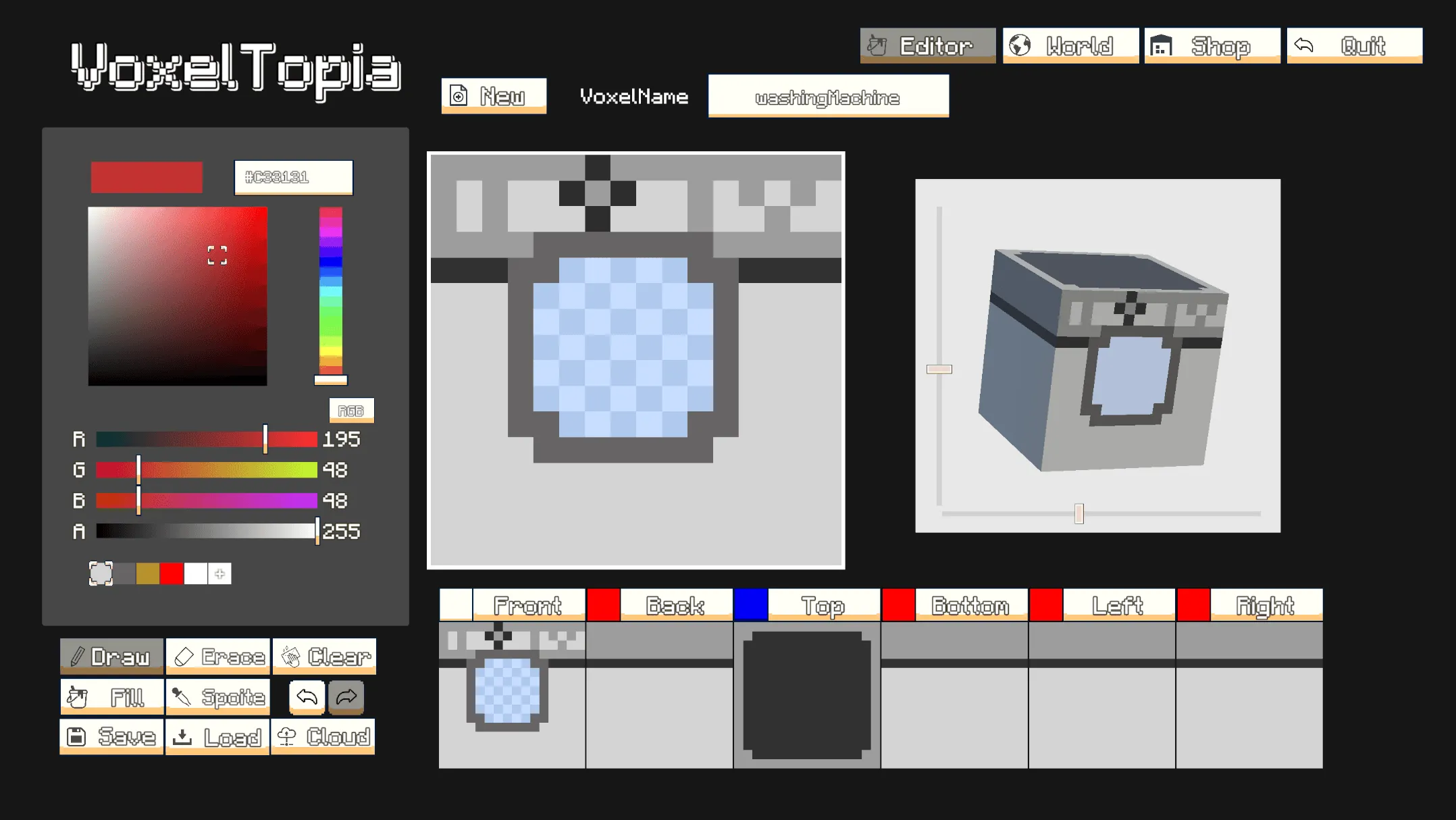The height and width of the screenshot is (820, 1456).
Task: Click the VoxelName text field
Action: (828, 97)
